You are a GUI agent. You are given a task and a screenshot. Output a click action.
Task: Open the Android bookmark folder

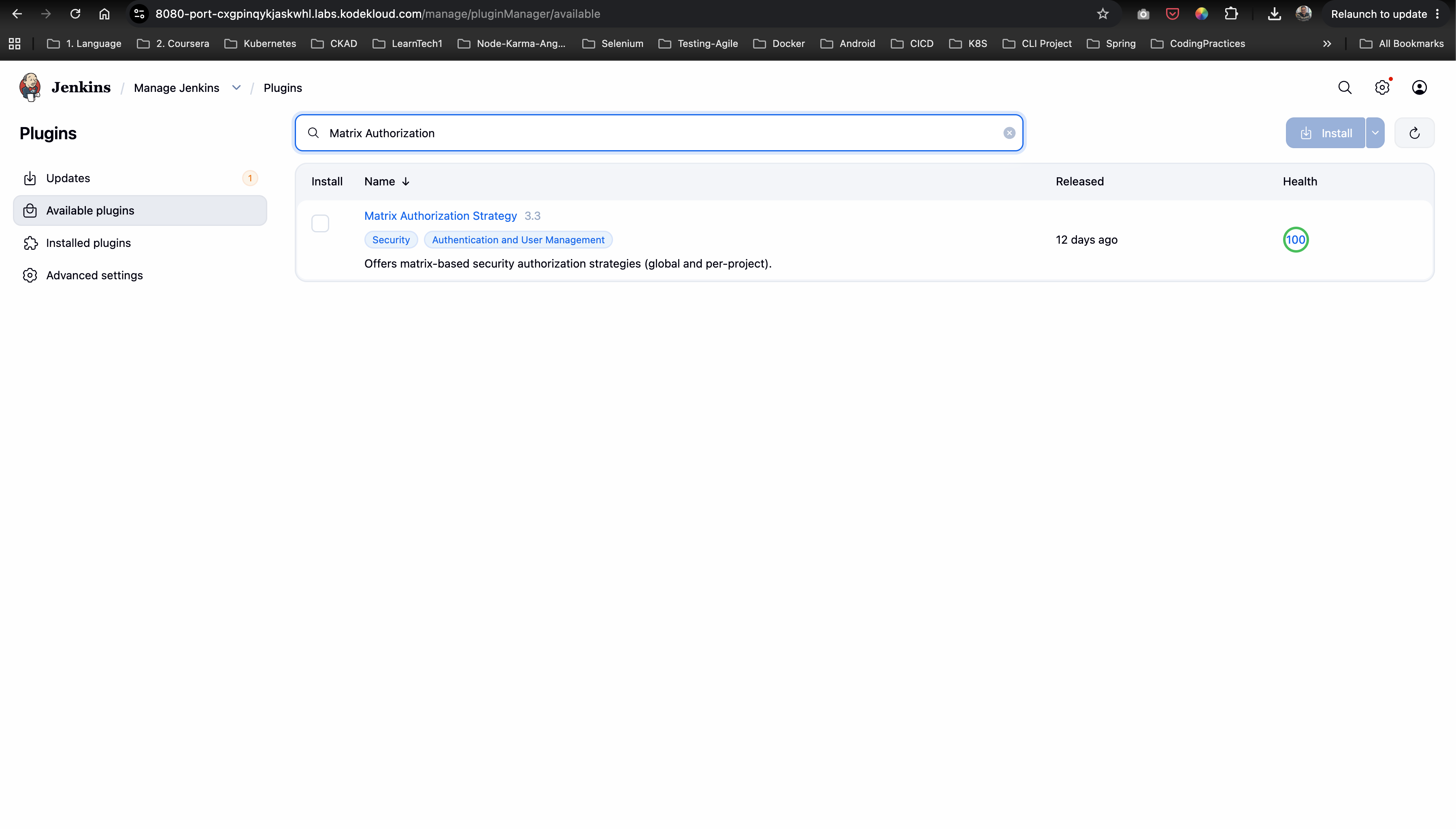pyautogui.click(x=848, y=44)
